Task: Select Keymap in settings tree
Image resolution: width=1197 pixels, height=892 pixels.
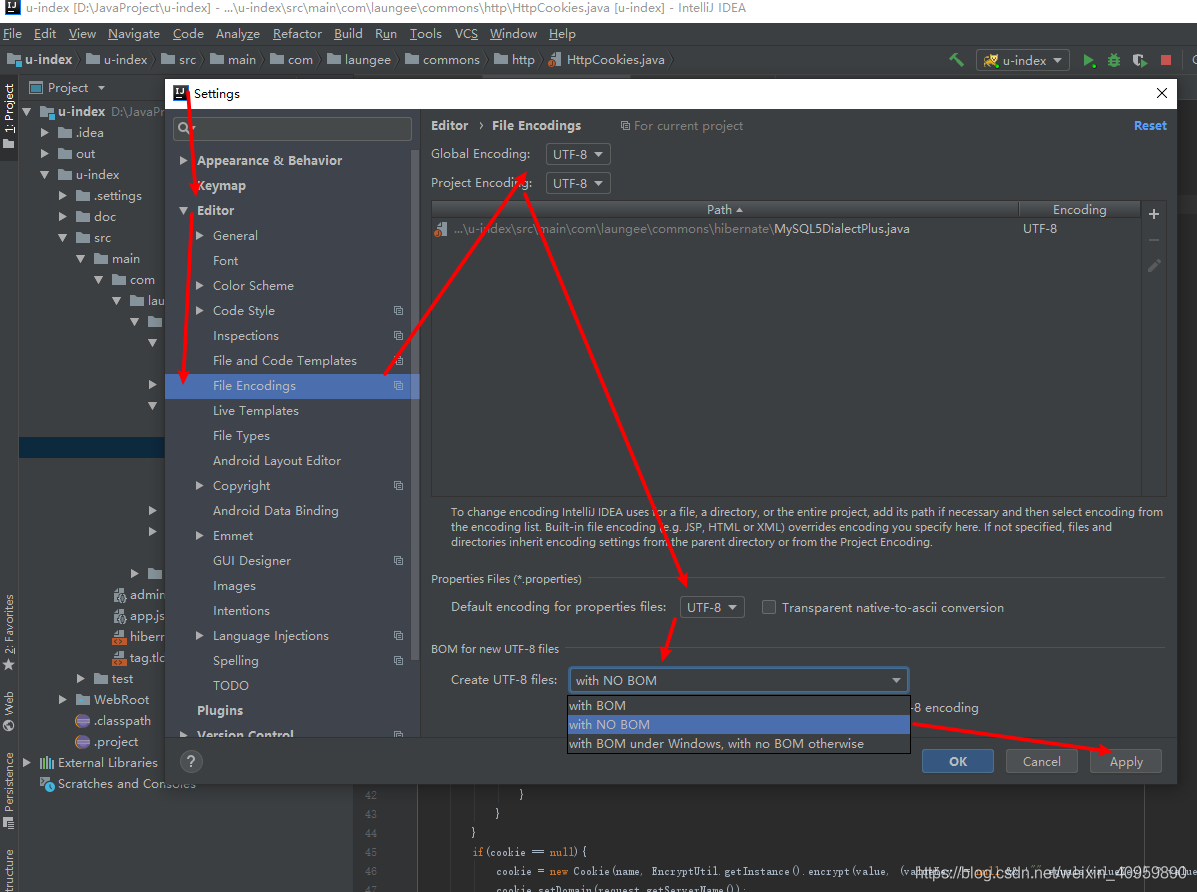Action: [x=221, y=186]
